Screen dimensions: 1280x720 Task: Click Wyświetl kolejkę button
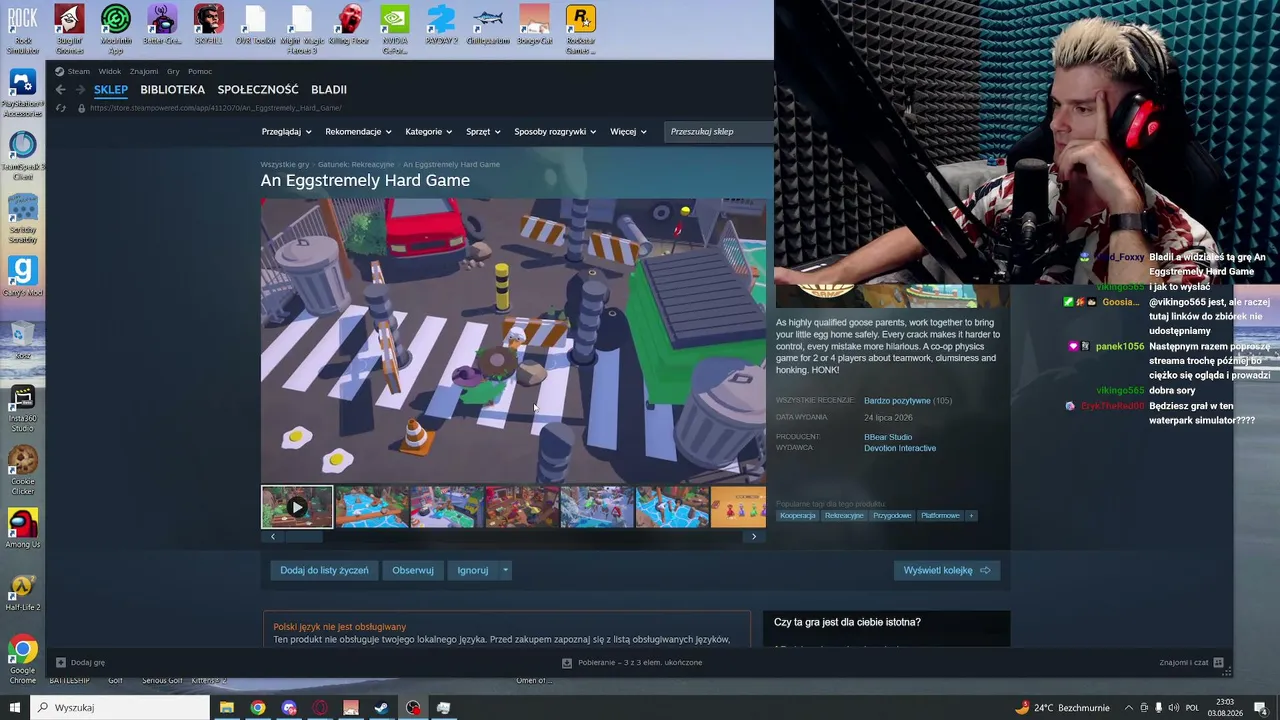coord(946,570)
